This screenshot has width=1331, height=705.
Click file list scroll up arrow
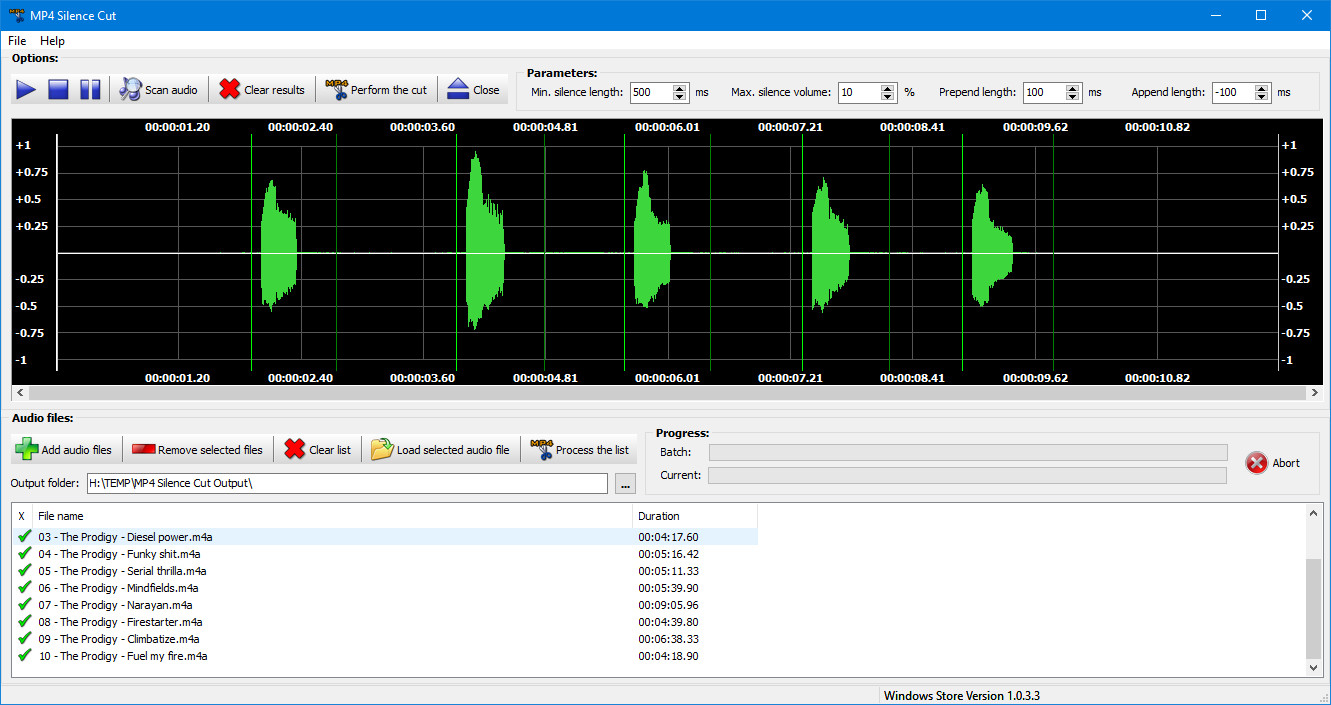1314,513
